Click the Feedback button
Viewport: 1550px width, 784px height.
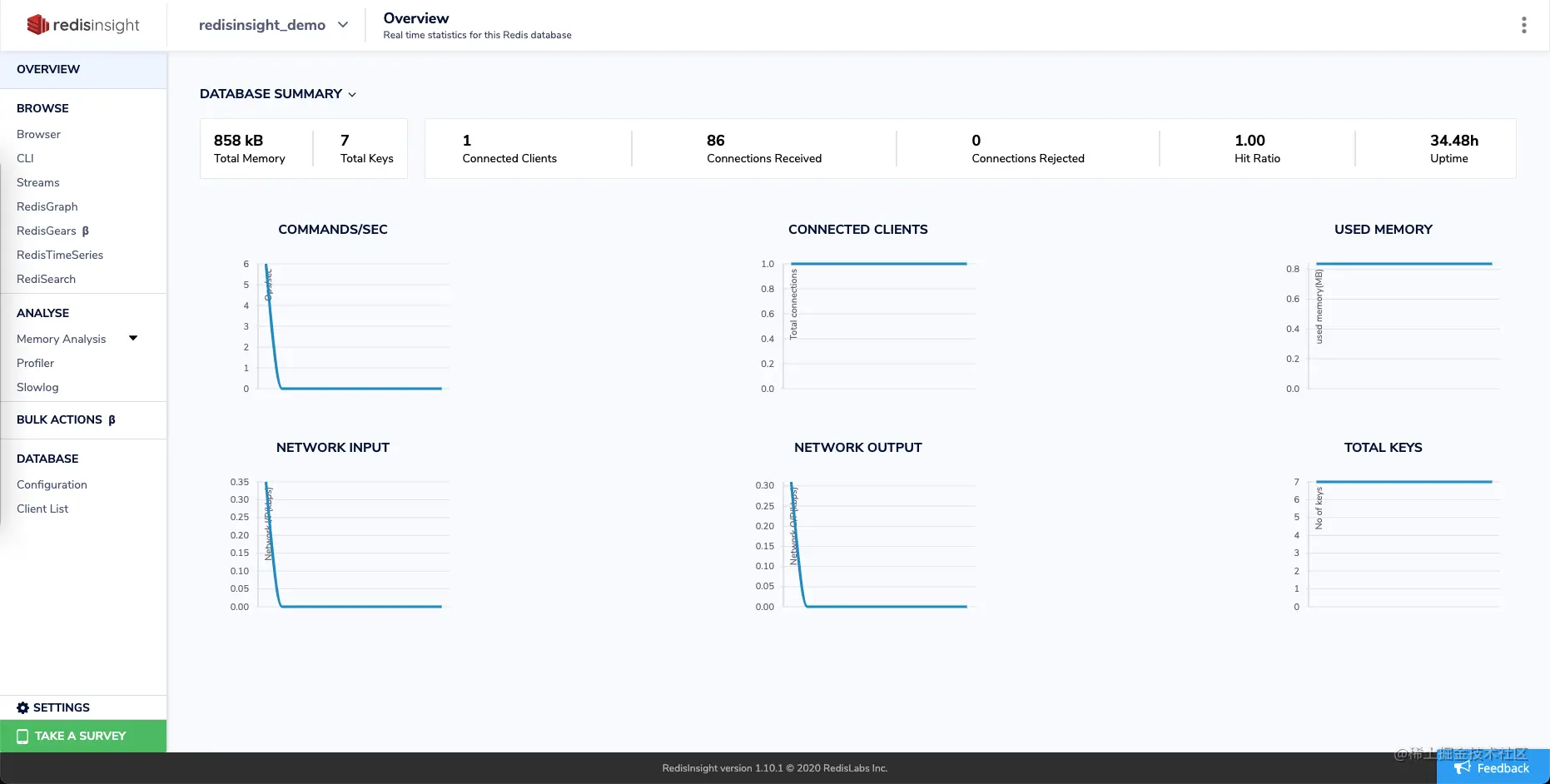[1493, 767]
